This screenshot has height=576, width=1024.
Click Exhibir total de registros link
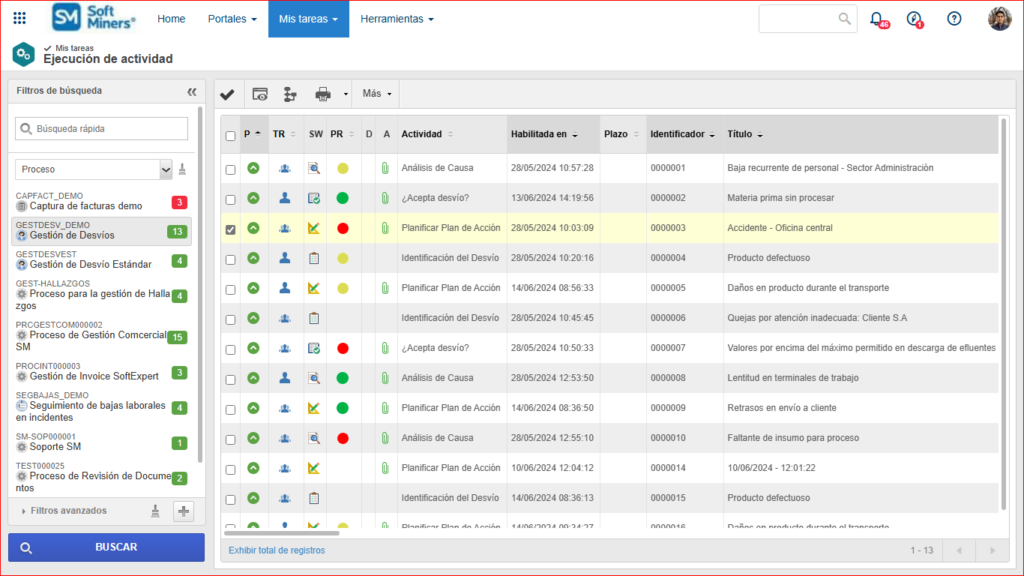pyautogui.click(x=276, y=550)
